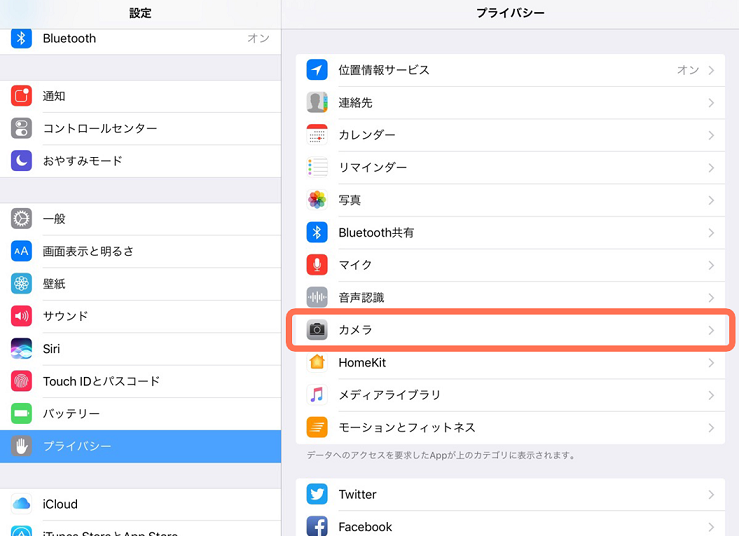
Task: Tap the カメラ camera icon
Action: click(317, 330)
